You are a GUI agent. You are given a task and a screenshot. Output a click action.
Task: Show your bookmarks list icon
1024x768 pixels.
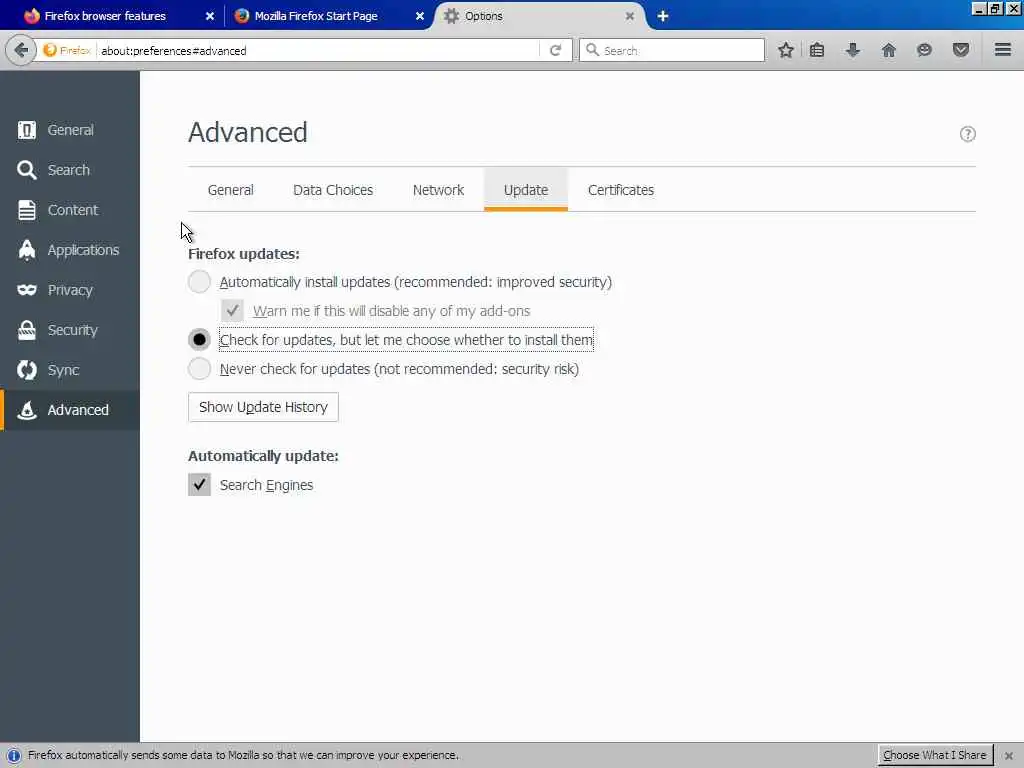(817, 50)
